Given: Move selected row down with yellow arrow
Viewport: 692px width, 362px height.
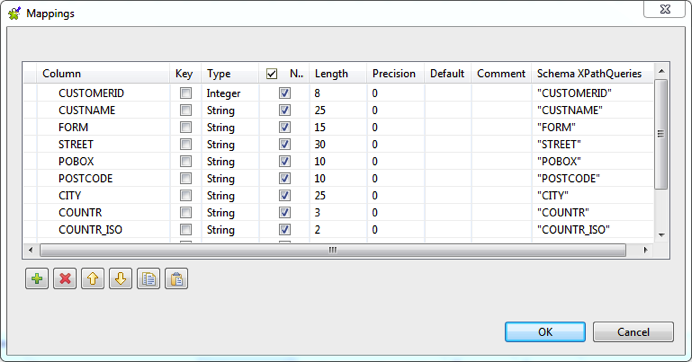Looking at the screenshot, I should pyautogui.click(x=120, y=279).
